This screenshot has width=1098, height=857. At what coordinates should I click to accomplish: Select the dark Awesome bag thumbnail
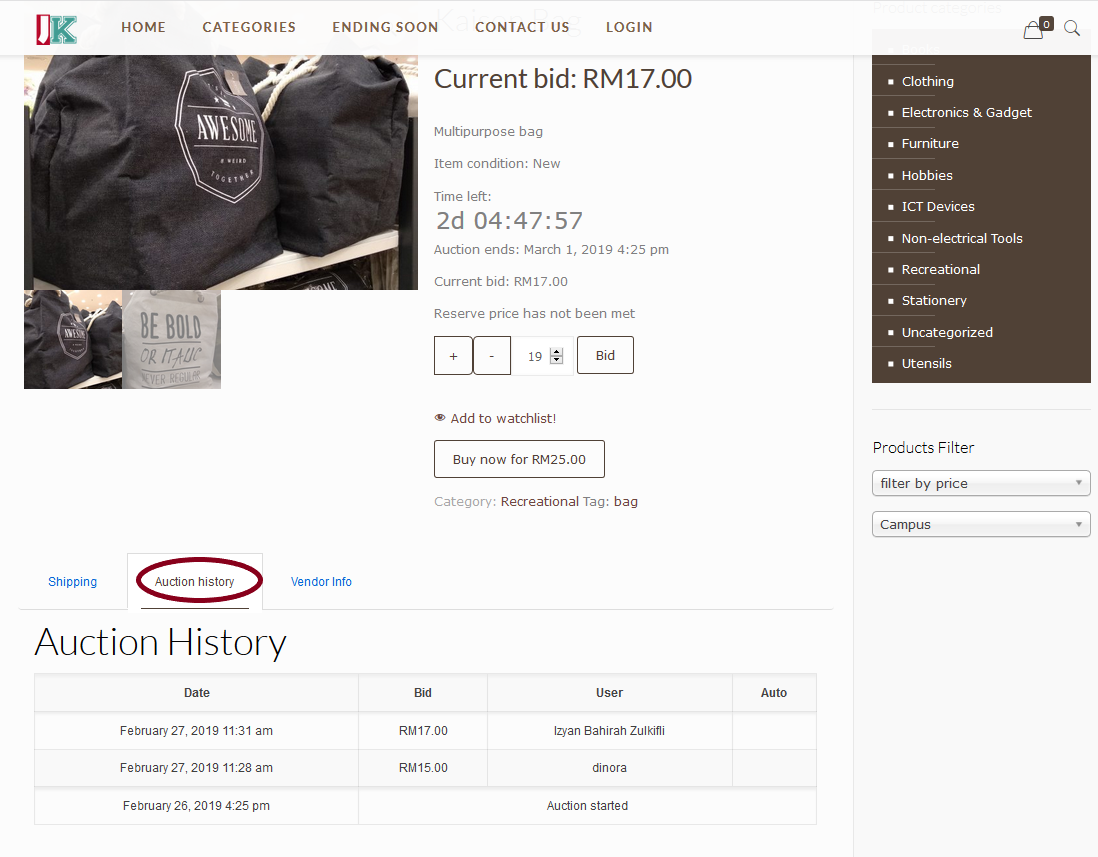(73, 340)
